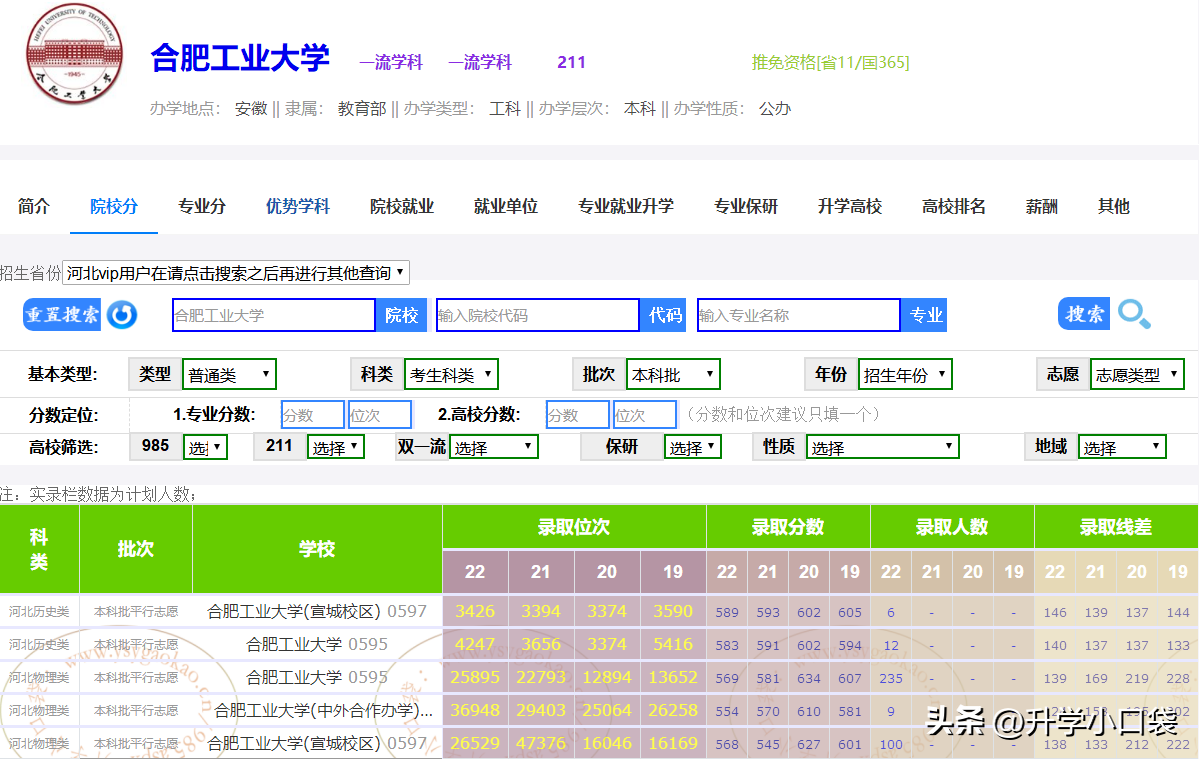Click 推免资格[省11/国365] text
1199x759 pixels.
coord(830,63)
